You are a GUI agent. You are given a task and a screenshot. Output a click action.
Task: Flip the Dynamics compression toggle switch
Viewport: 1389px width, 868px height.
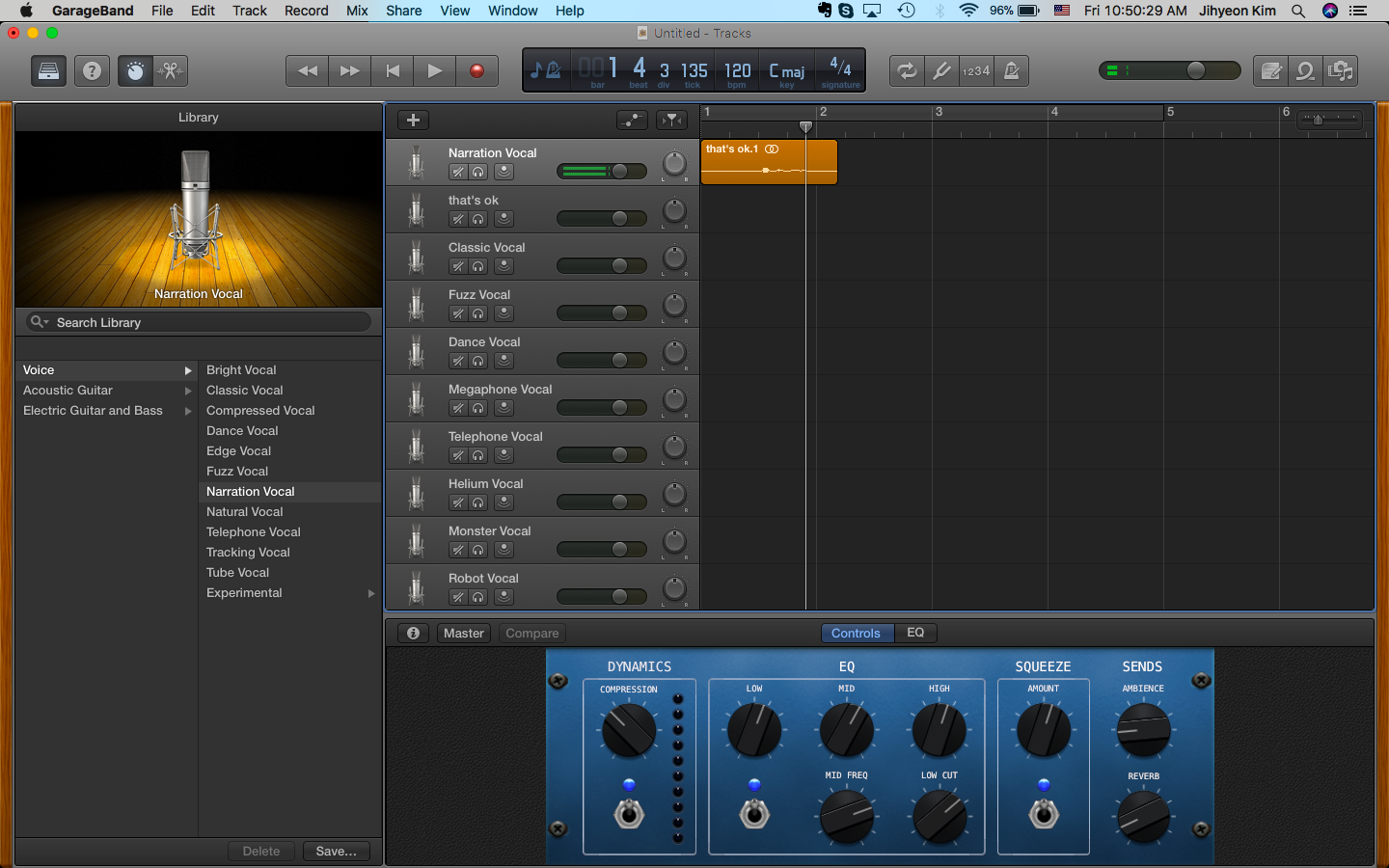click(x=629, y=814)
